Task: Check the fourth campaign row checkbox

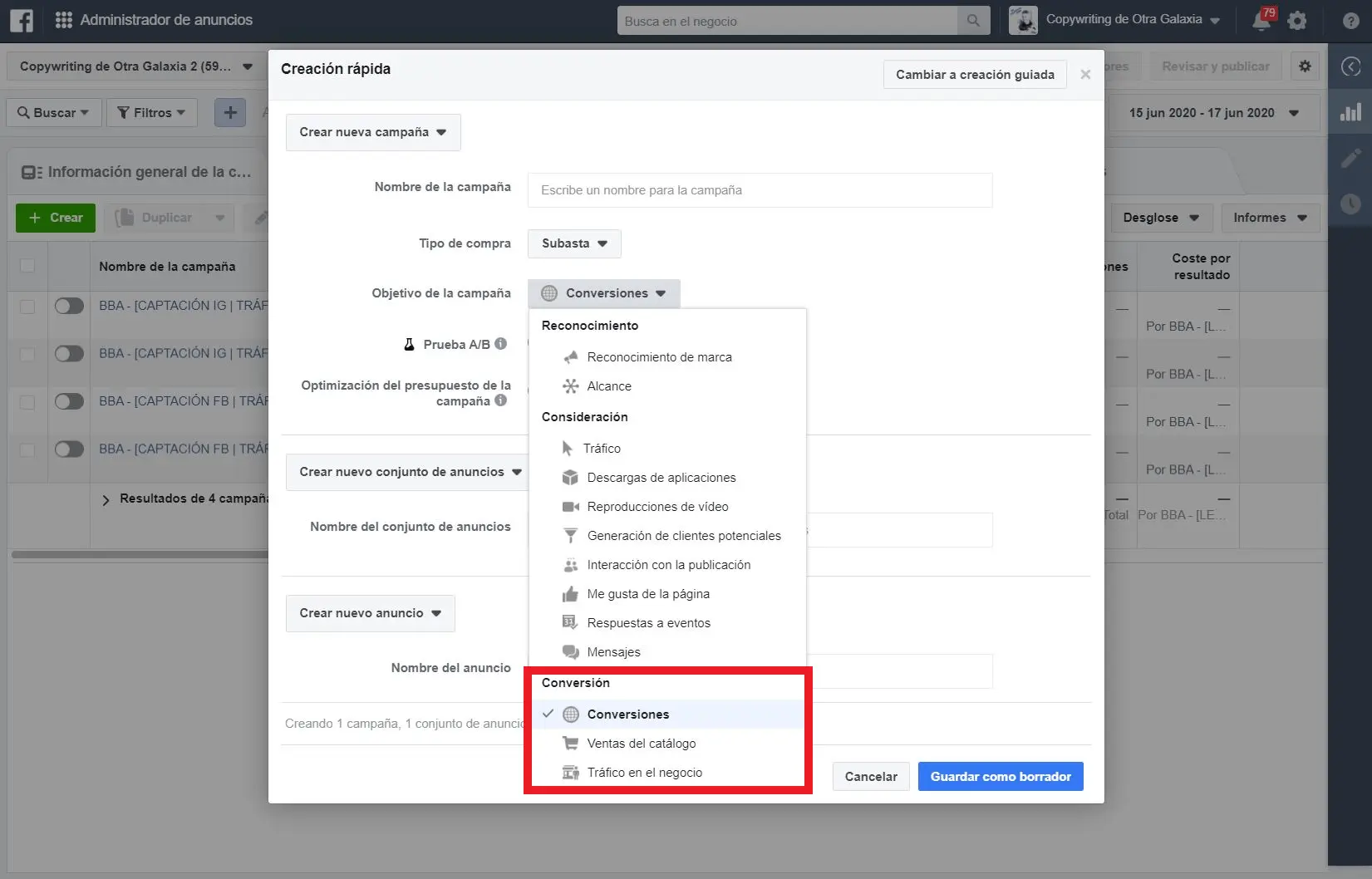Action: pyautogui.click(x=27, y=449)
